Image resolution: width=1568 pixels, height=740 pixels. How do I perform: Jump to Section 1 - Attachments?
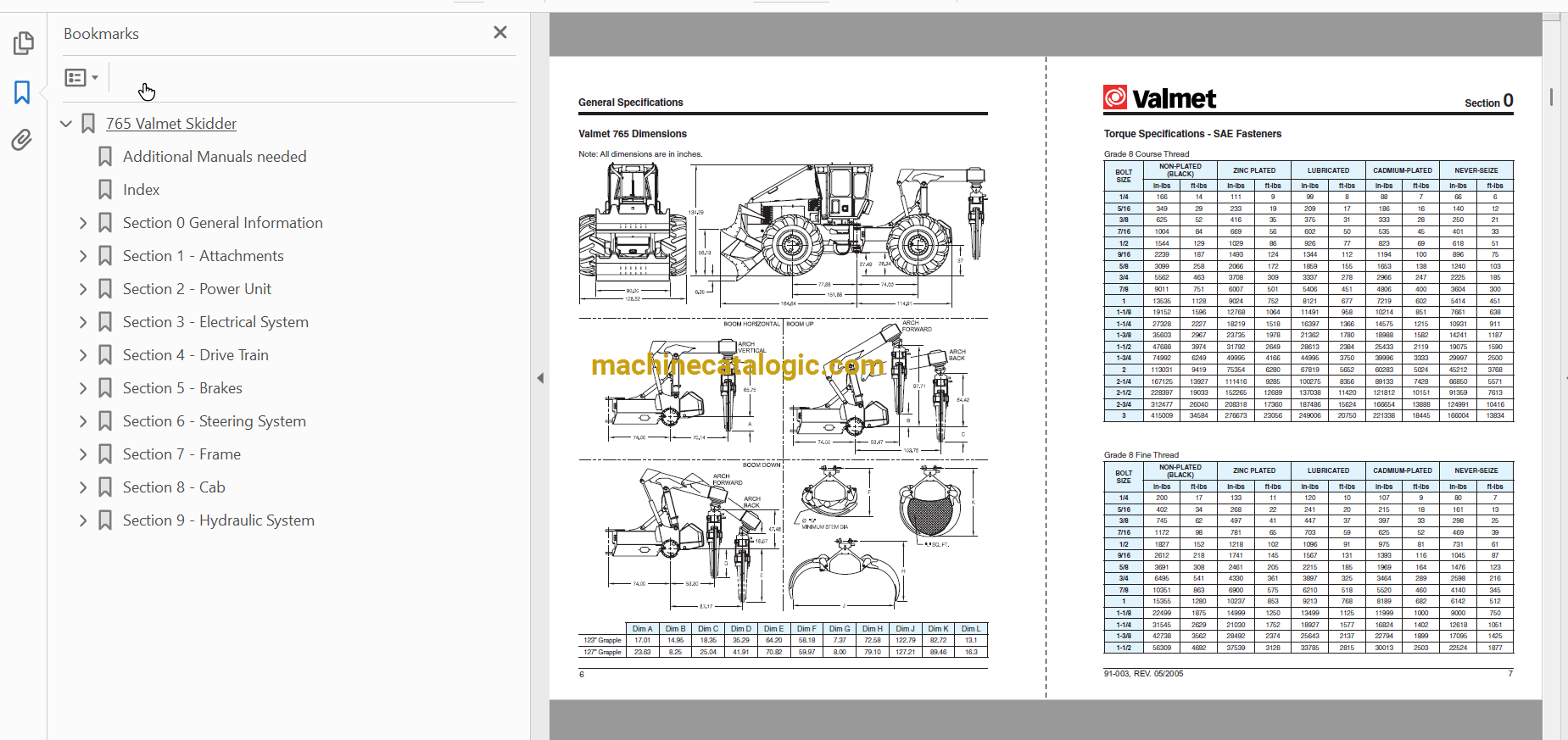click(x=204, y=256)
